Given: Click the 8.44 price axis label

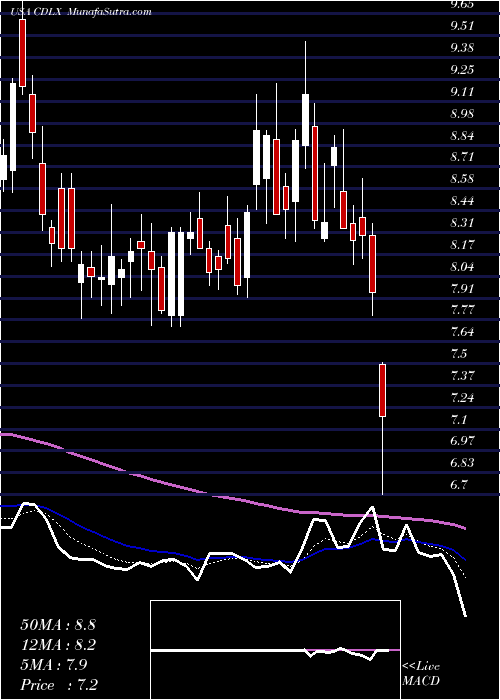Looking at the screenshot, I should tap(463, 201).
